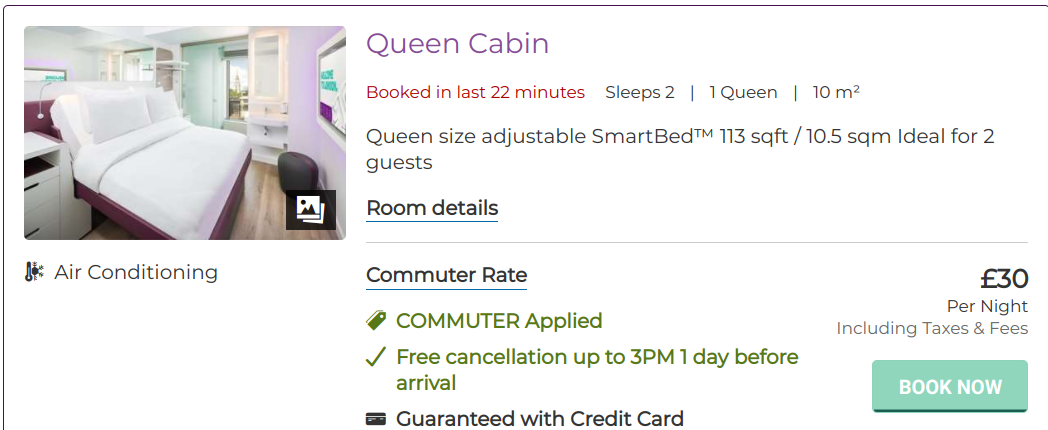Click the Free cancellation policy text
1048x430 pixels.
(x=596, y=369)
